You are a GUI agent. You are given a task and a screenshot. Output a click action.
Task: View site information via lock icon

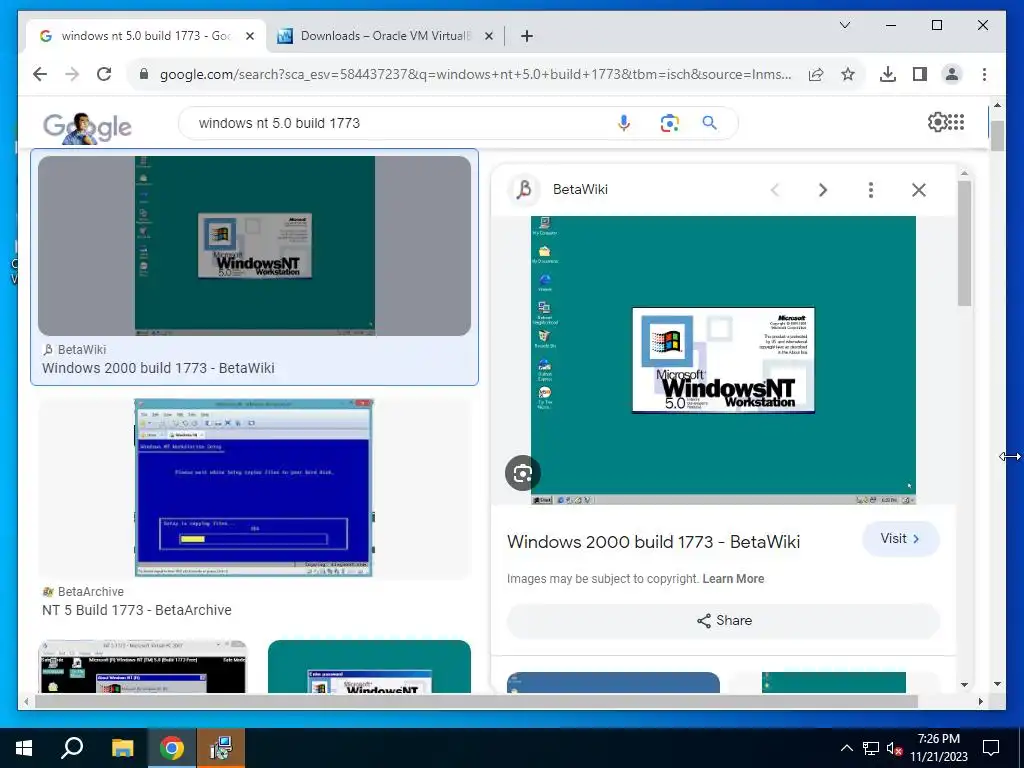click(144, 74)
